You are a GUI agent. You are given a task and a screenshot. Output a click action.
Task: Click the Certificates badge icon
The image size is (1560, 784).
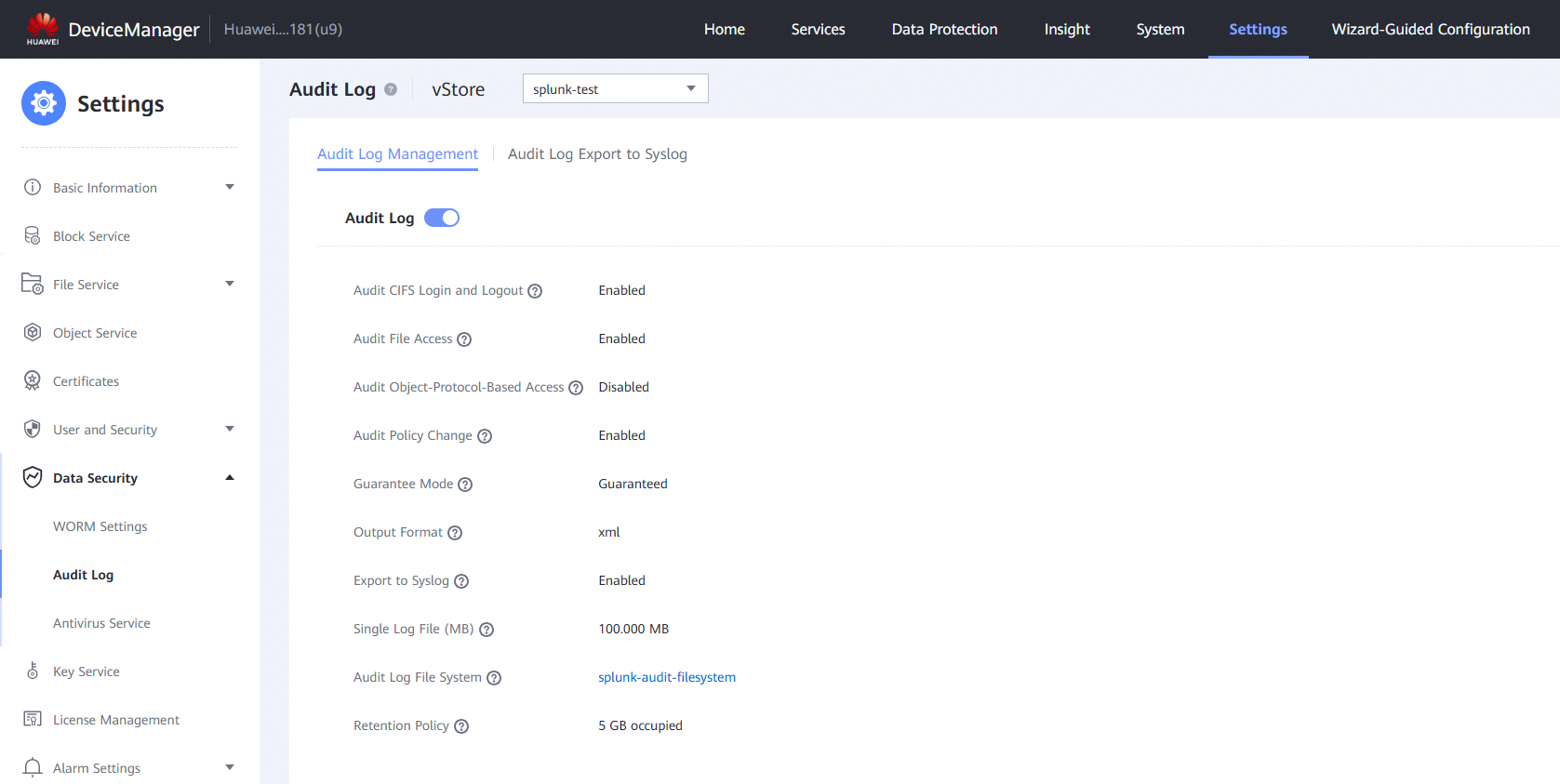pyautogui.click(x=33, y=380)
